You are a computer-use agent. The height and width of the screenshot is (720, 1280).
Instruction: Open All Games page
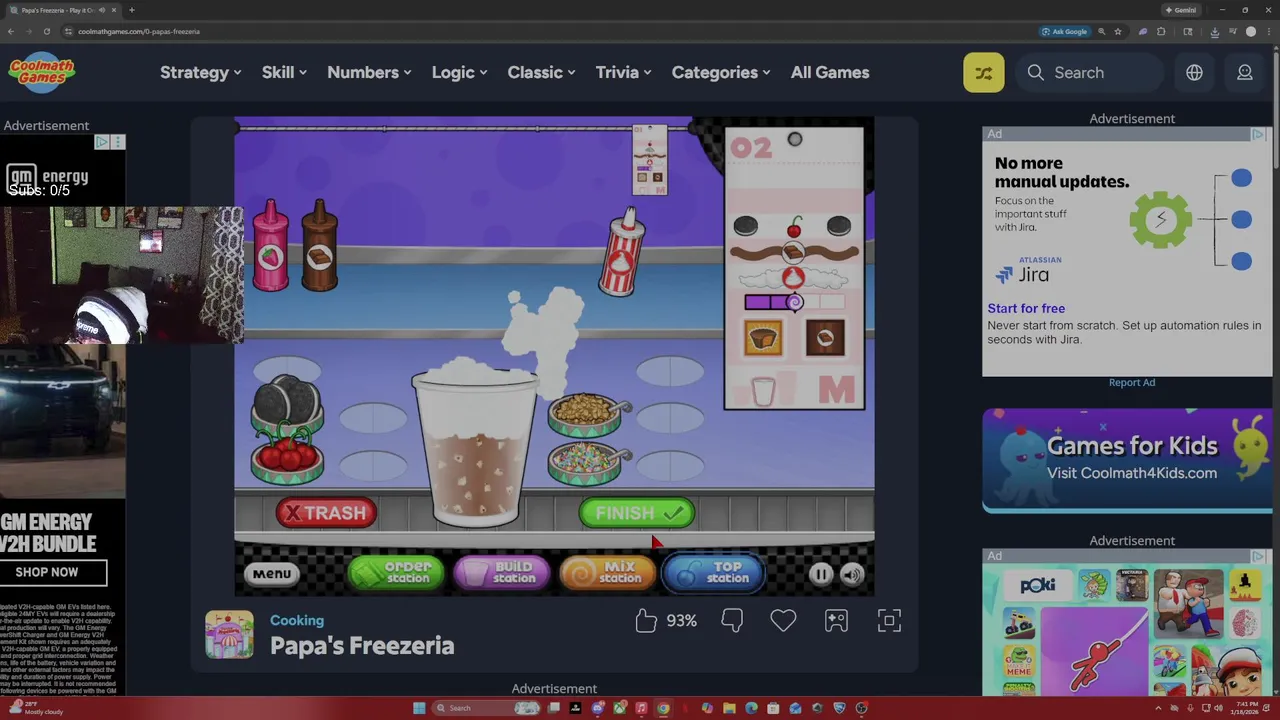[x=830, y=72]
